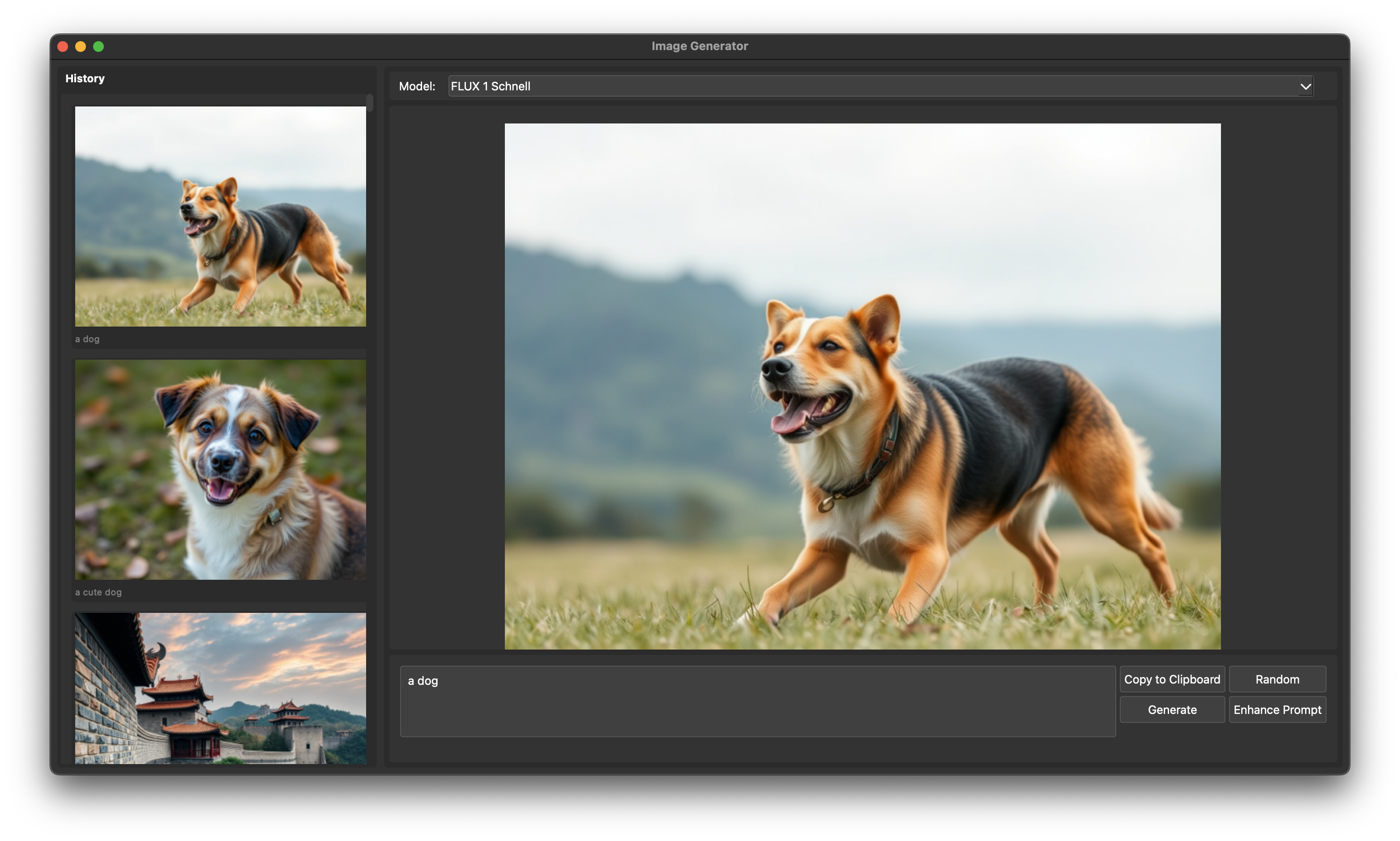Screen dimensions: 1400x841
Task: Click the 'a cute dog' caption in History
Action: point(98,592)
